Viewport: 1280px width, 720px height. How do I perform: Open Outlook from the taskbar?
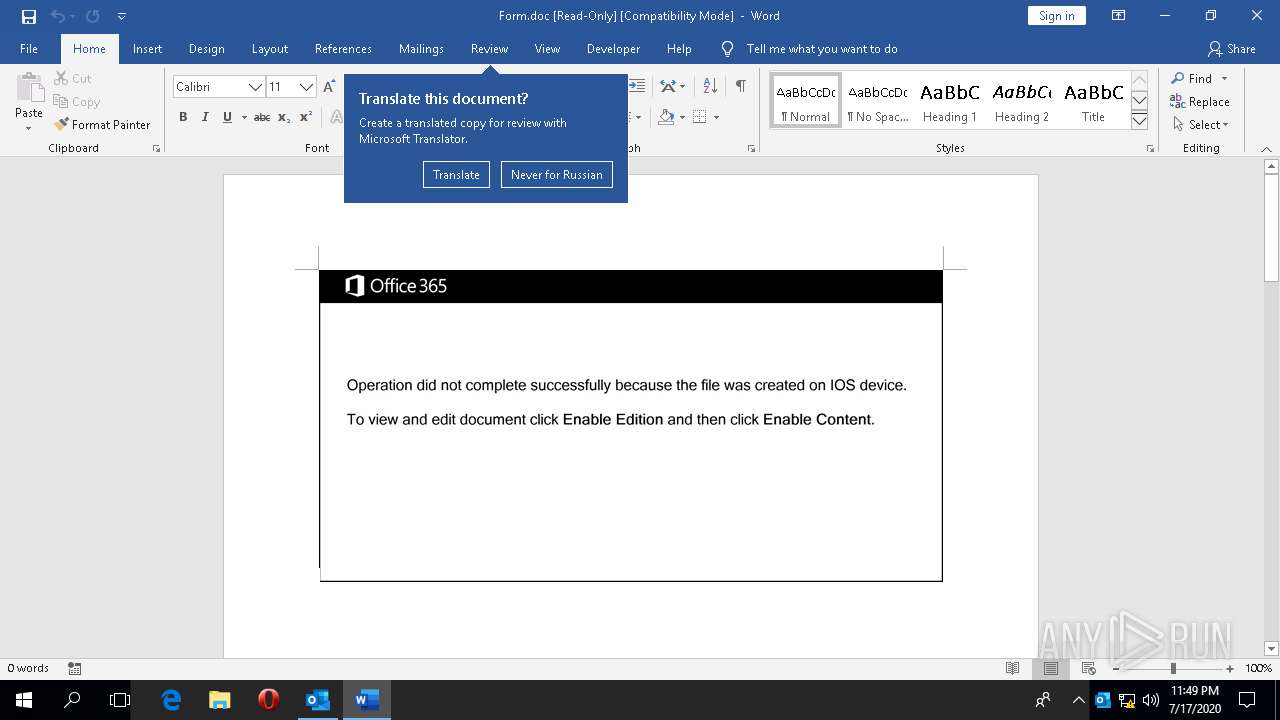[x=317, y=700]
